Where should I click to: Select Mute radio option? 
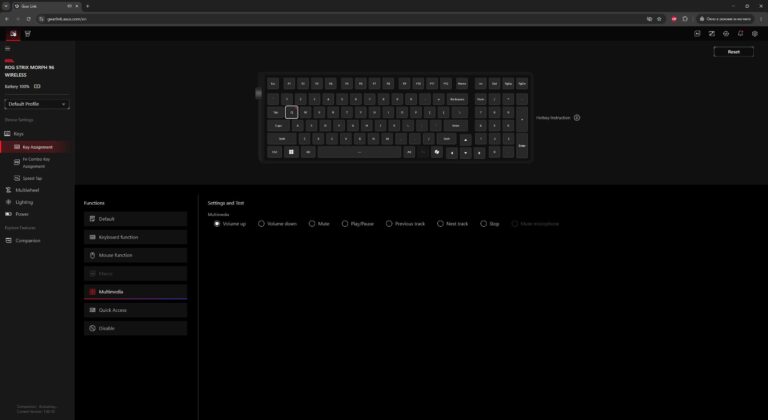click(312, 223)
